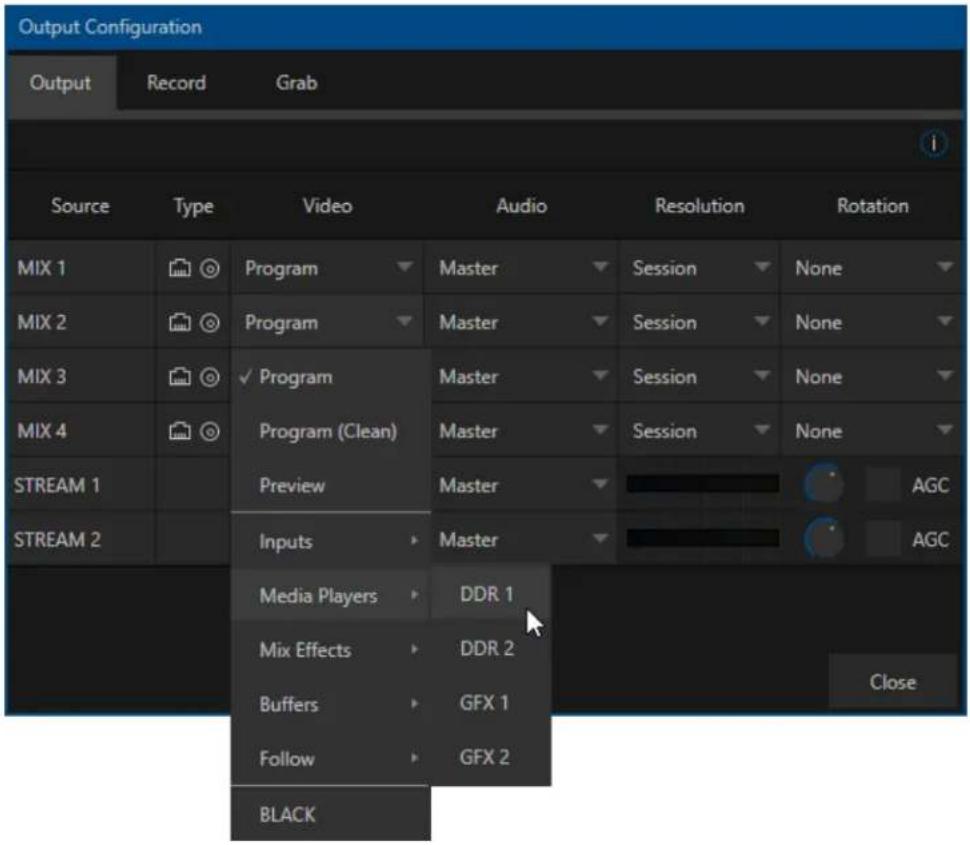Open STREAM 2 Audio Master dropdown
Viewport: 970px width, 845px height.
click(x=524, y=539)
